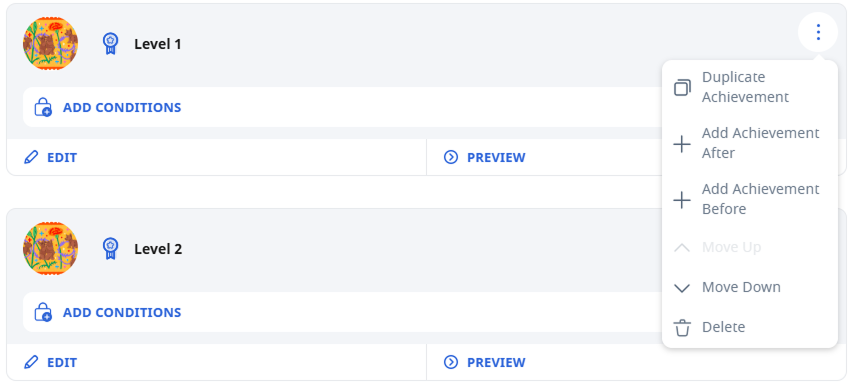Click the Level 1 badge ribbon icon
The height and width of the screenshot is (382, 854).
111,44
